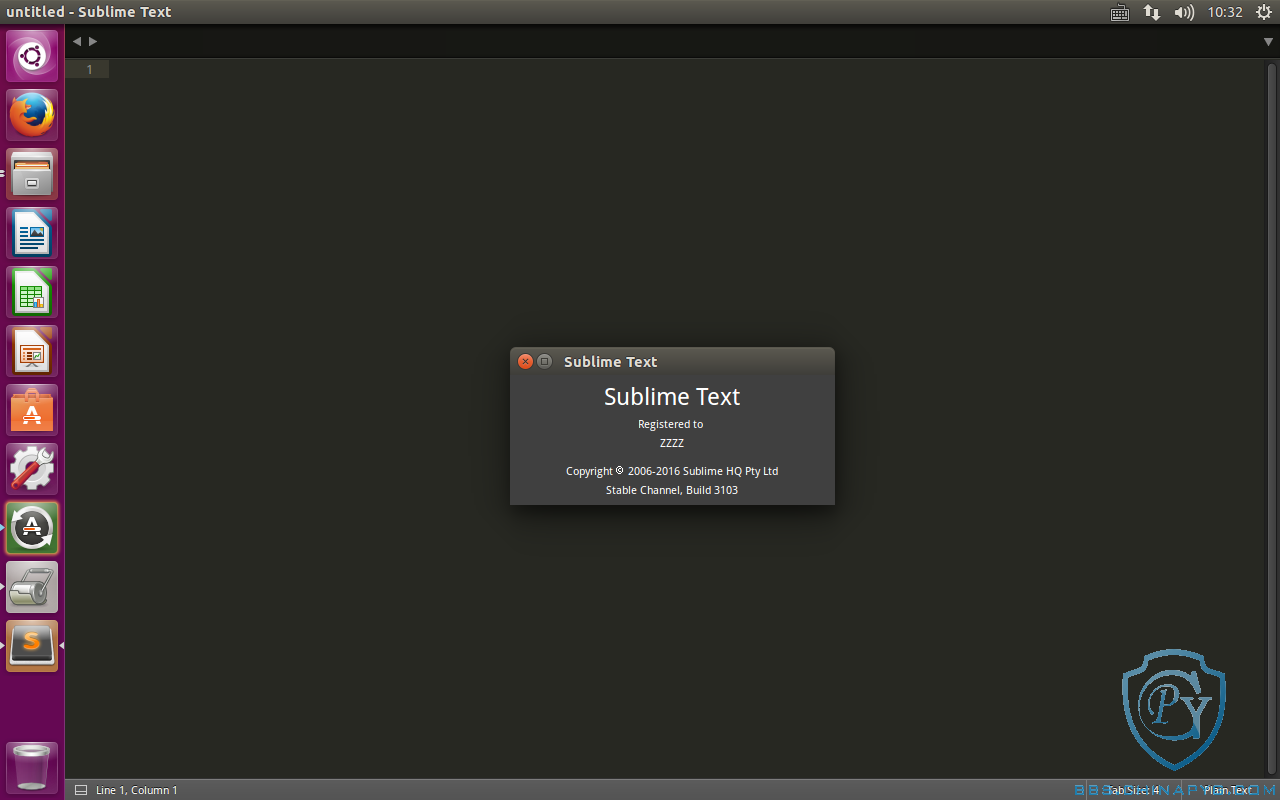1280x800 pixels.
Task: Click the Line 1, Column 1 status text
Action: 137,790
